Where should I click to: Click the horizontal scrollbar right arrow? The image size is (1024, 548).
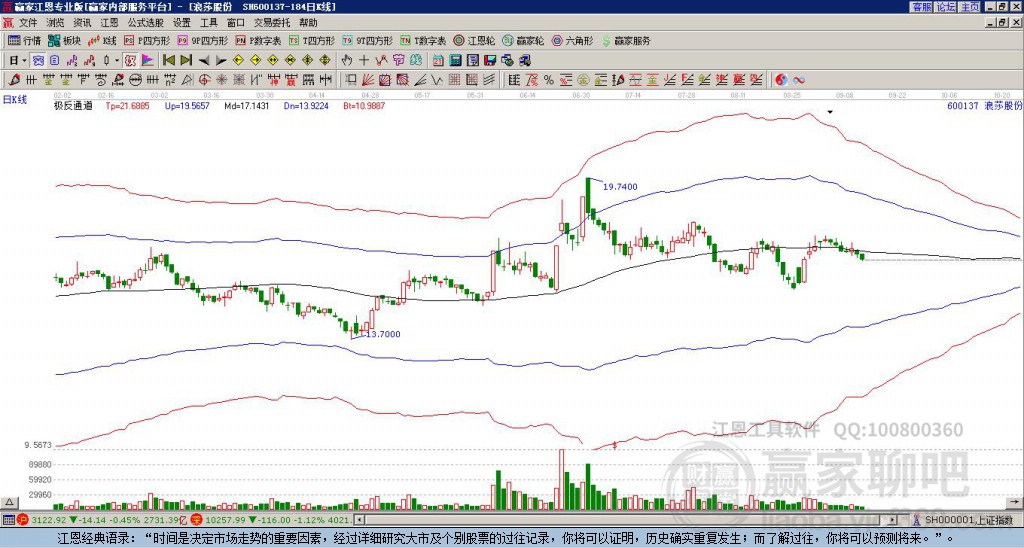(893, 520)
